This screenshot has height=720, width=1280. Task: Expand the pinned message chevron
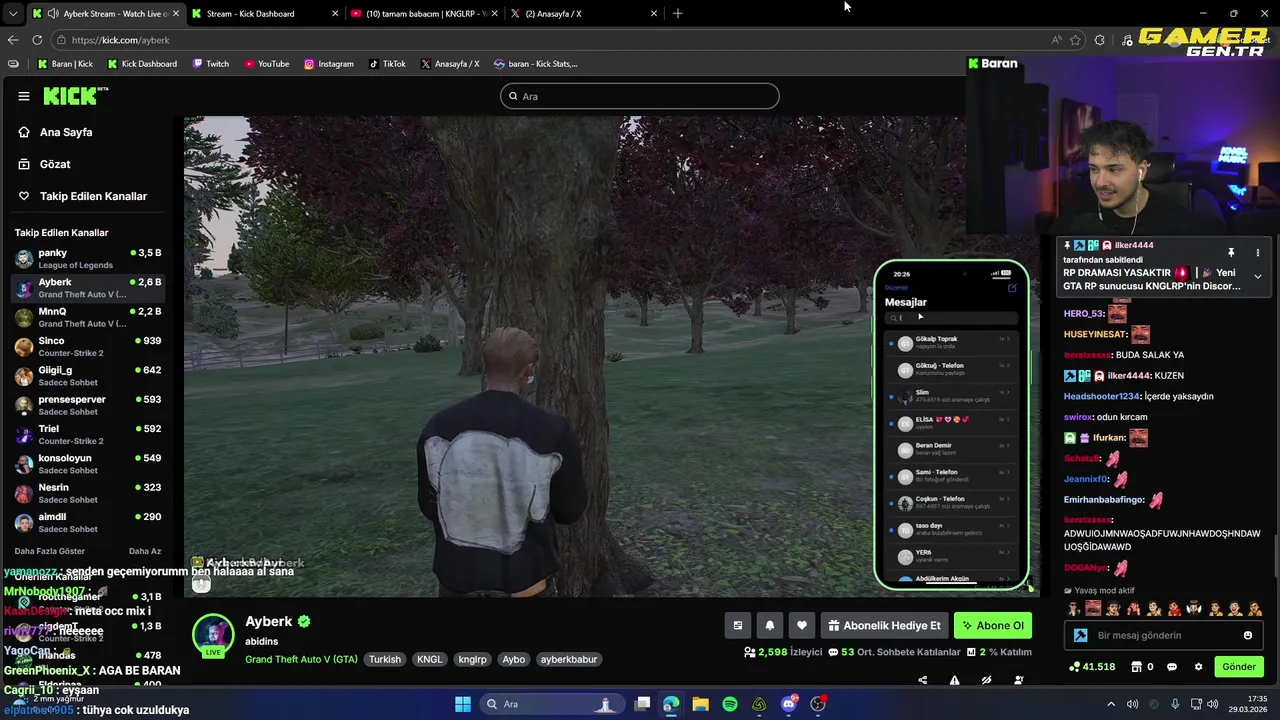(1258, 277)
